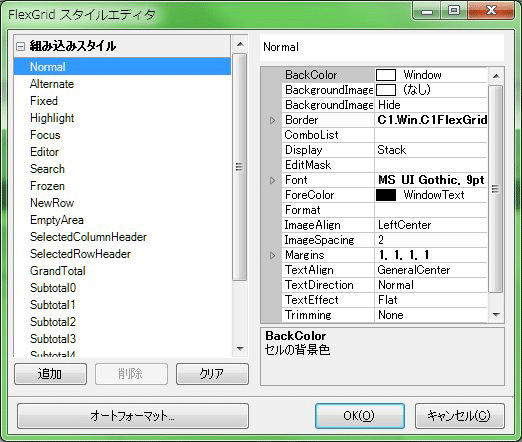The width and height of the screenshot is (522, 442).
Task: Click property grid scroll down arrow
Action: pyautogui.click(x=496, y=314)
